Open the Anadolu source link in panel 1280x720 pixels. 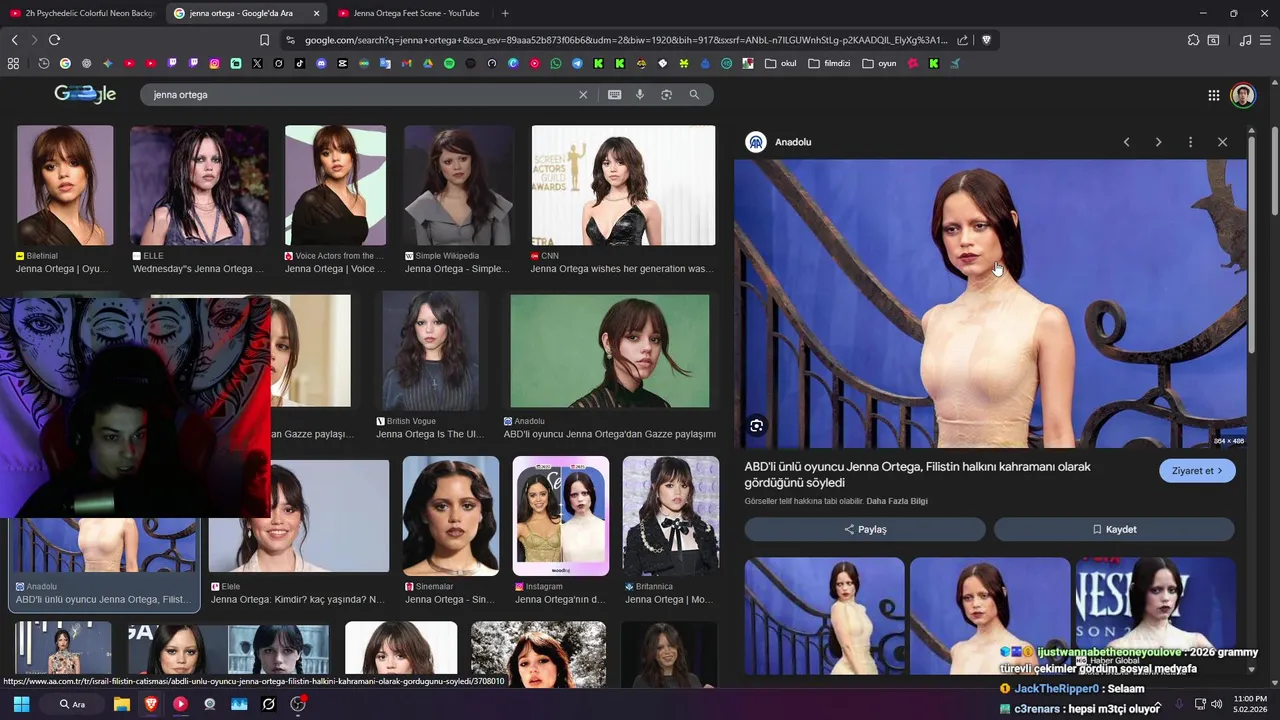tap(779, 142)
